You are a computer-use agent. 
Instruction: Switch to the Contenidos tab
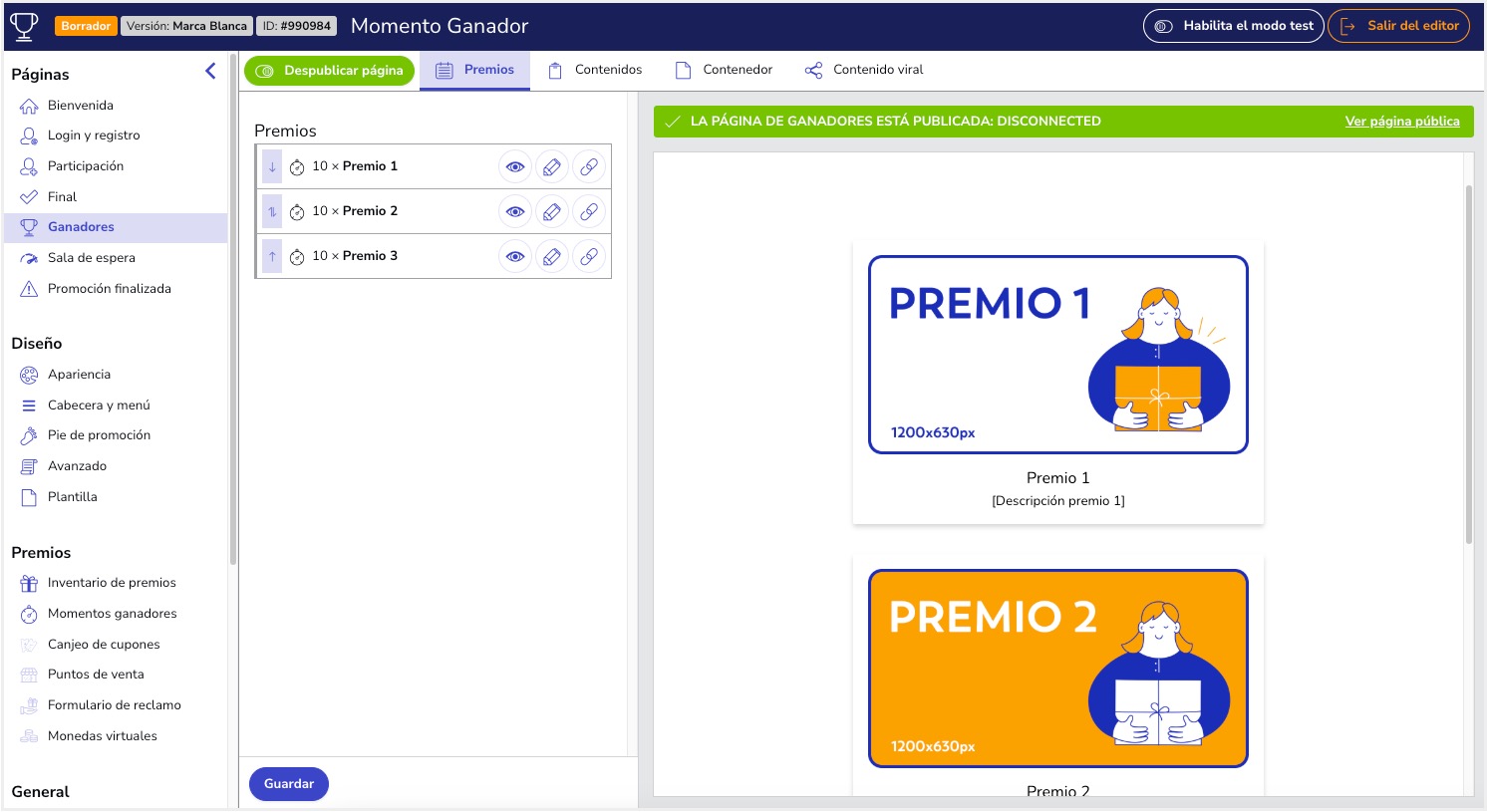[595, 70]
